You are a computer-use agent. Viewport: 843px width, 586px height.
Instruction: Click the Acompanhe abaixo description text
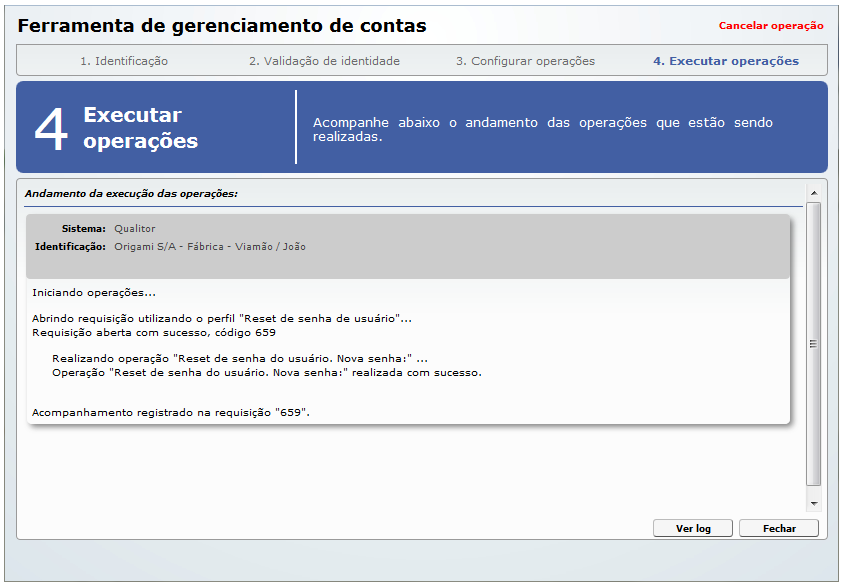[542, 129]
